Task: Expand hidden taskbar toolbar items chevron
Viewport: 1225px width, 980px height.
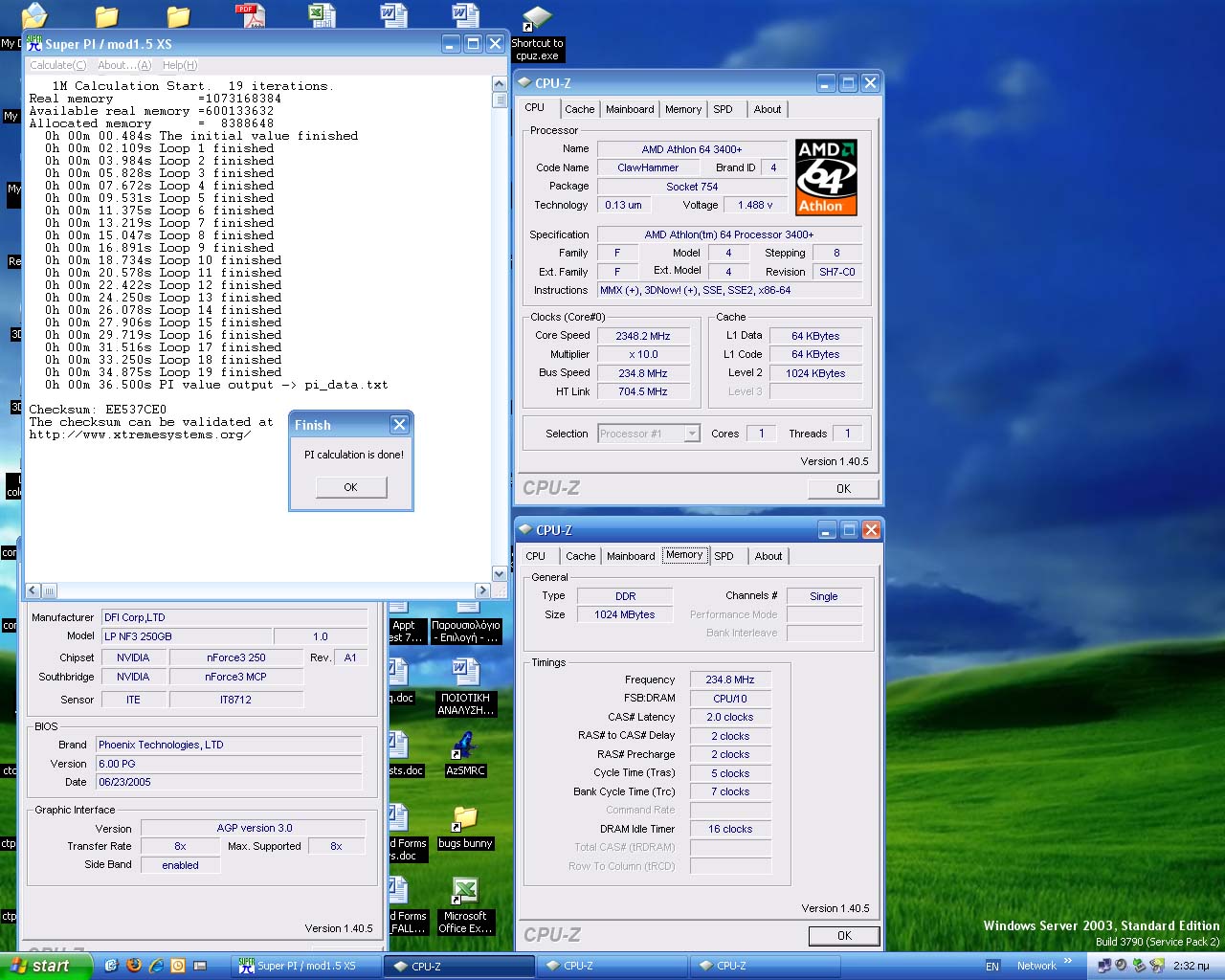Action: (x=1068, y=961)
